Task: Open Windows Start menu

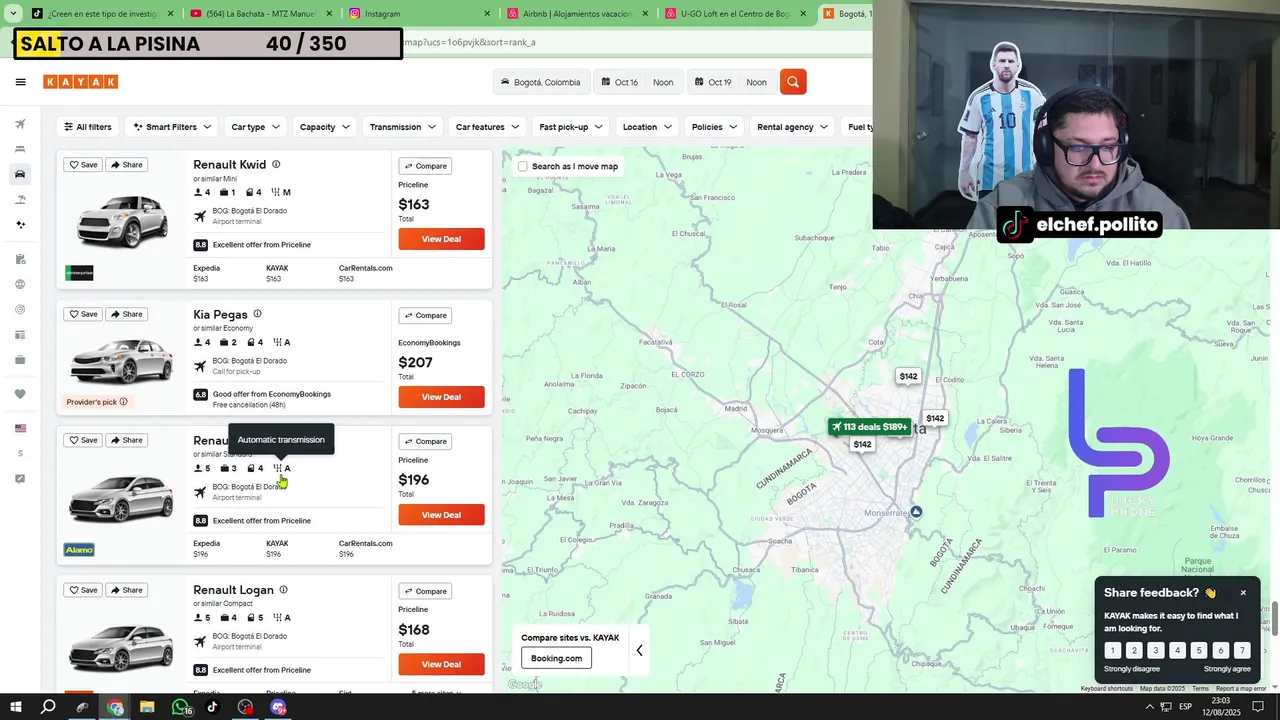Action: (15, 707)
